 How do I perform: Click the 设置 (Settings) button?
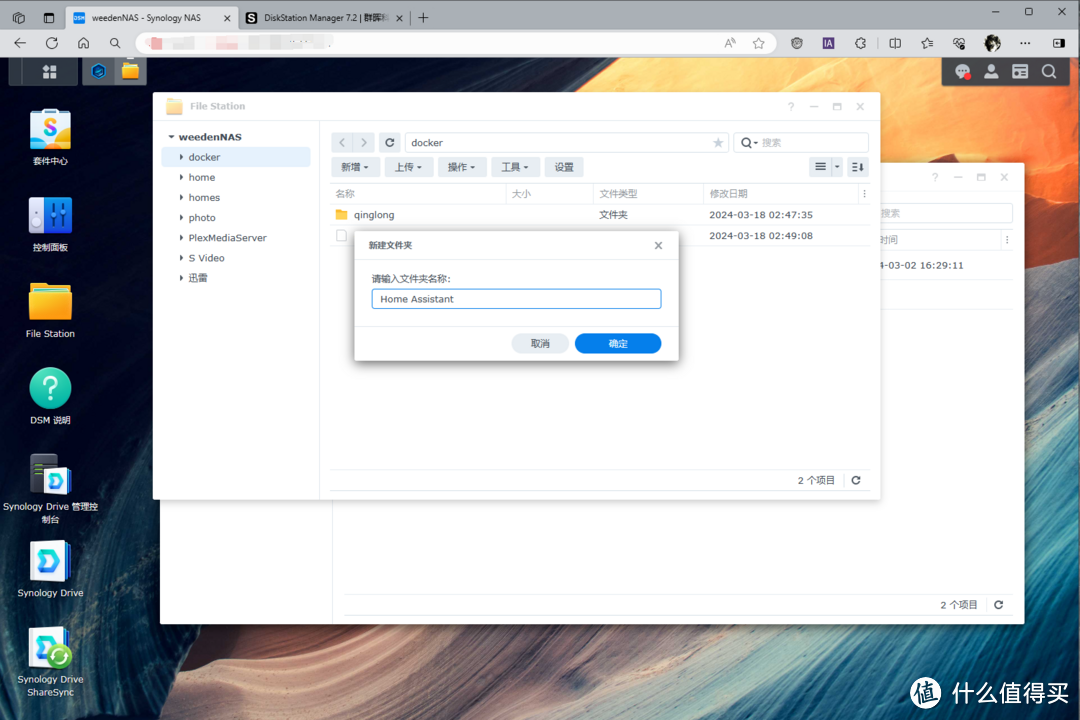[x=564, y=167]
